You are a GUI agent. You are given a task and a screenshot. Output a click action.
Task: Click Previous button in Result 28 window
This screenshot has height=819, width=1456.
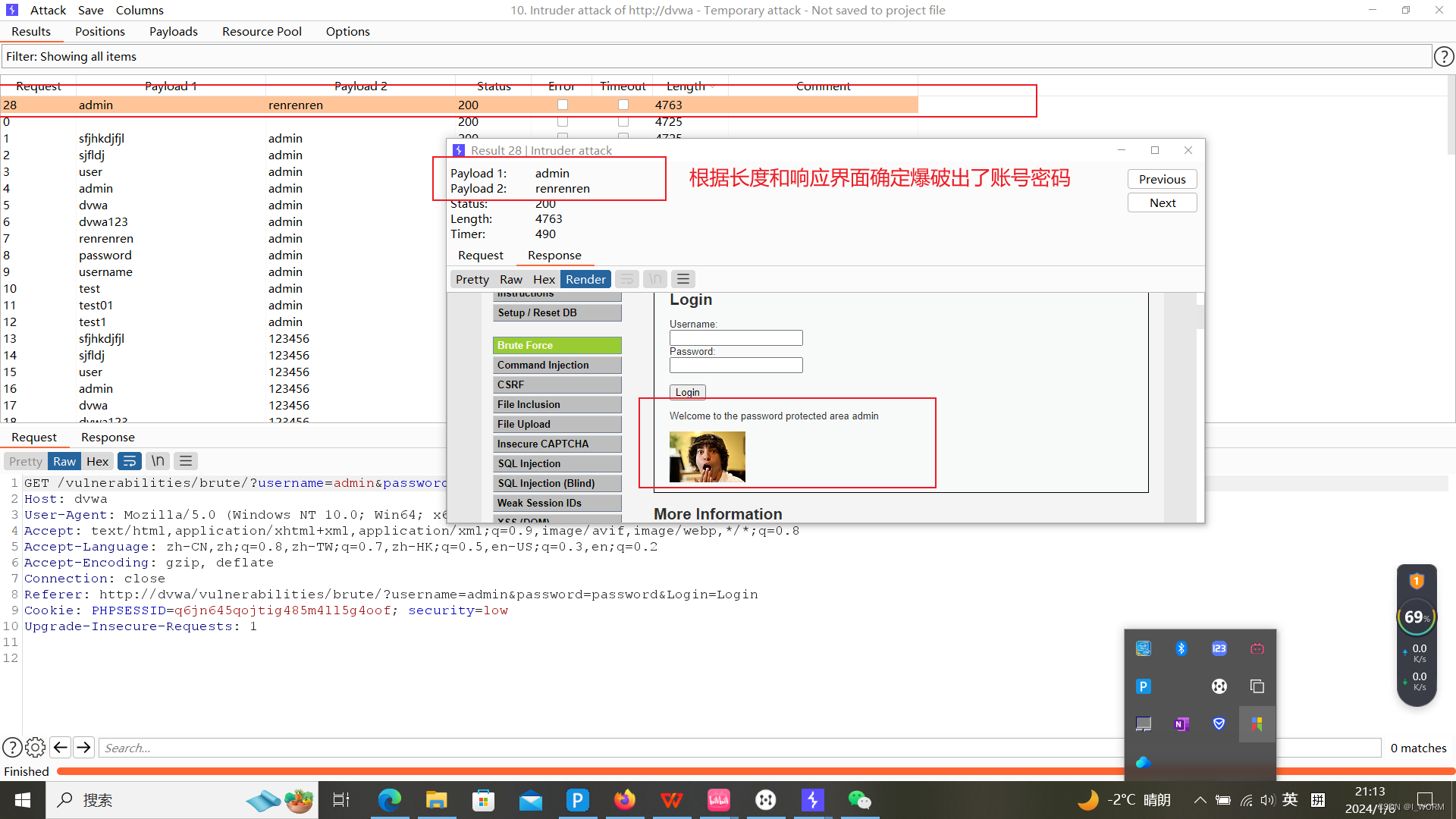[1162, 179]
